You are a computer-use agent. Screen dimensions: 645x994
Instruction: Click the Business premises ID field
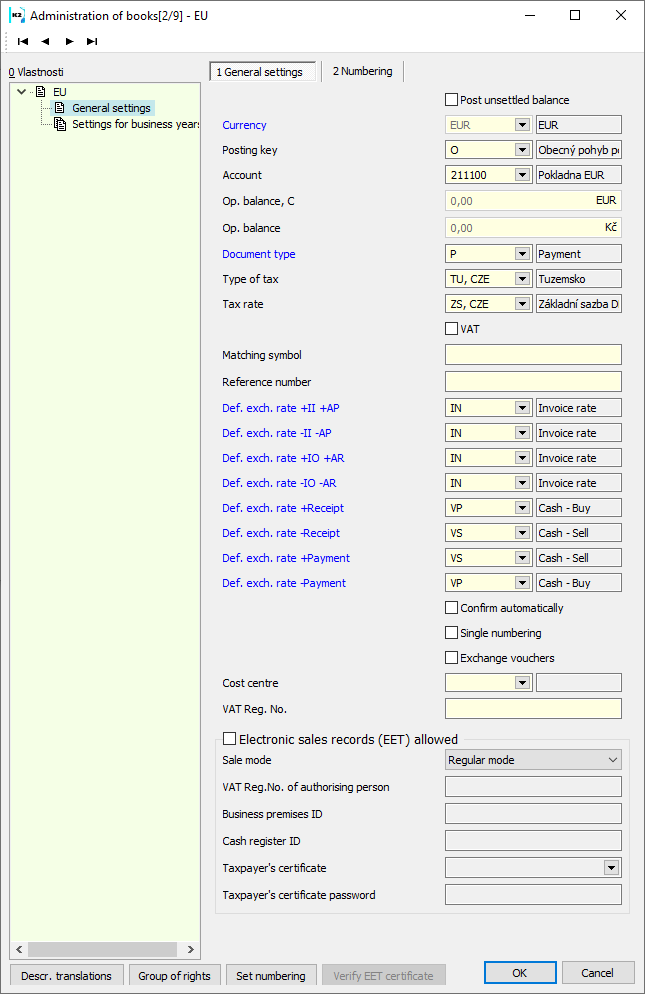(x=533, y=814)
